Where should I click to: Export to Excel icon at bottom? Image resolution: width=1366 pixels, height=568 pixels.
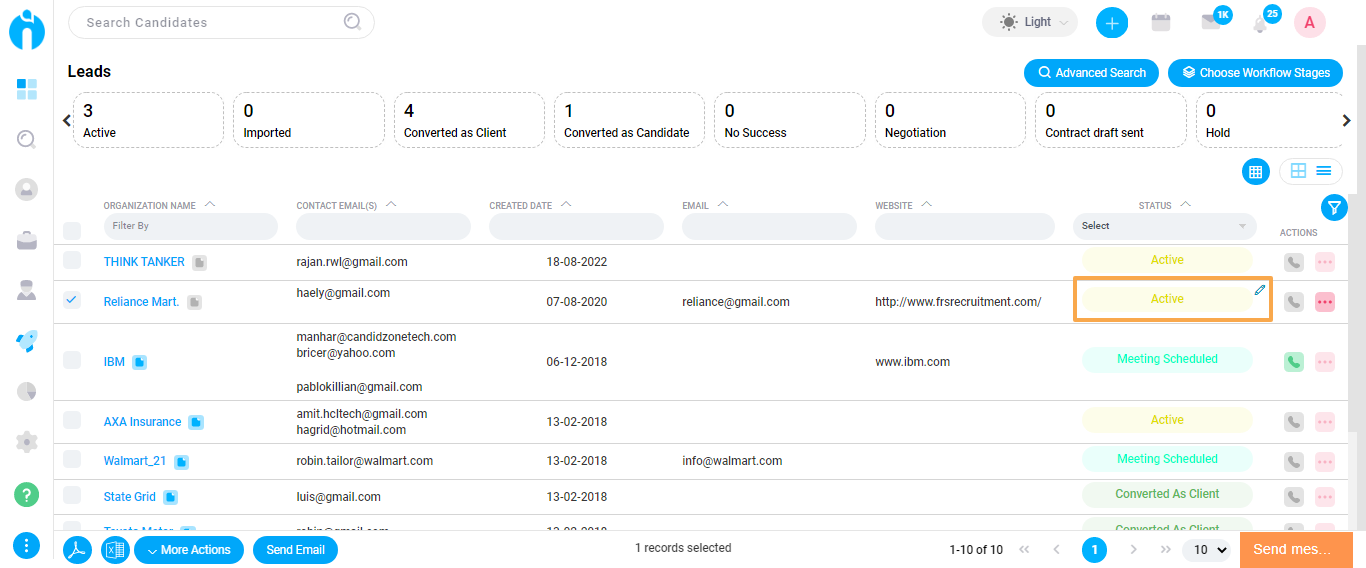tap(116, 550)
